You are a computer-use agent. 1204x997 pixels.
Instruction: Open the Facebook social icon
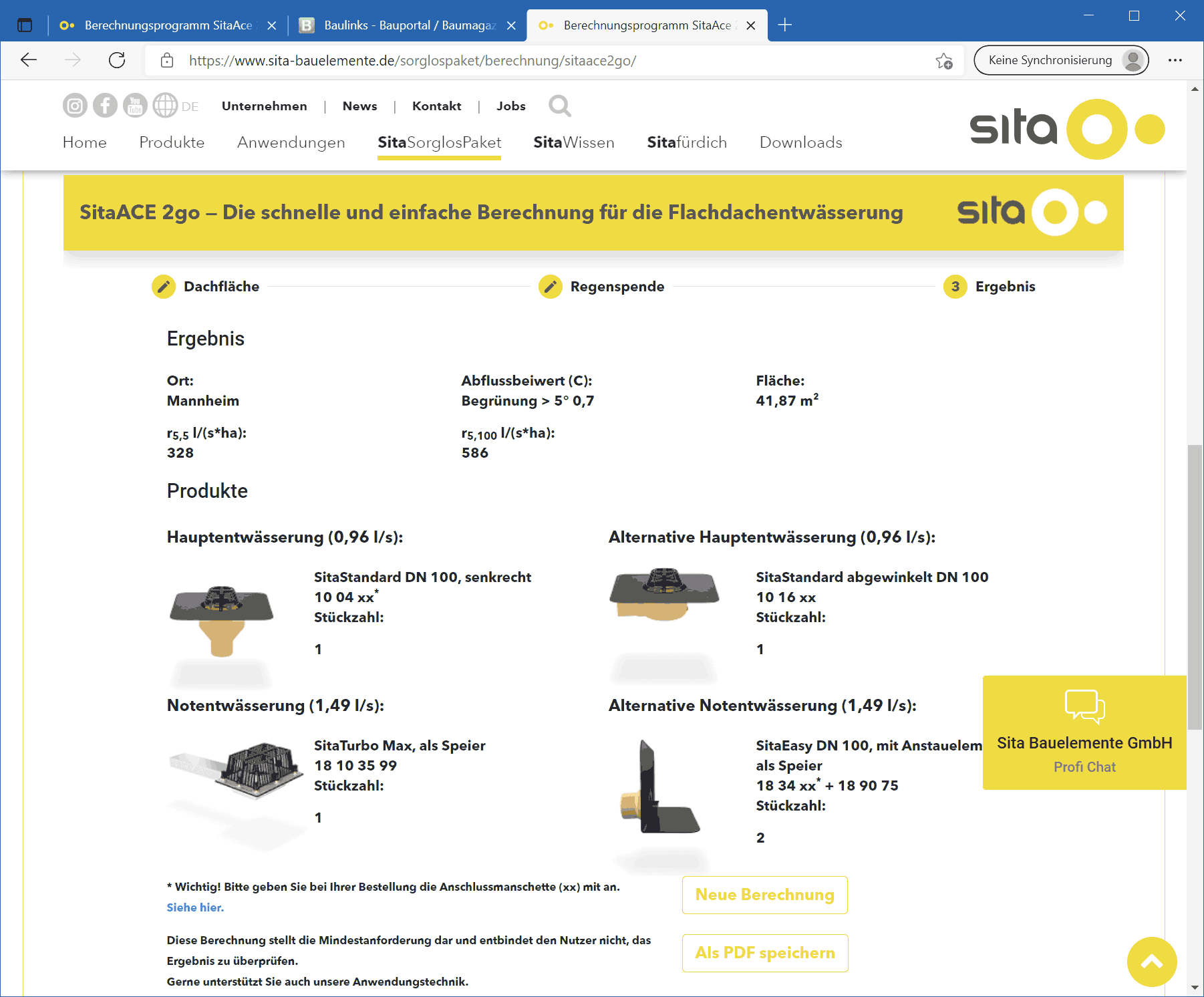point(105,106)
